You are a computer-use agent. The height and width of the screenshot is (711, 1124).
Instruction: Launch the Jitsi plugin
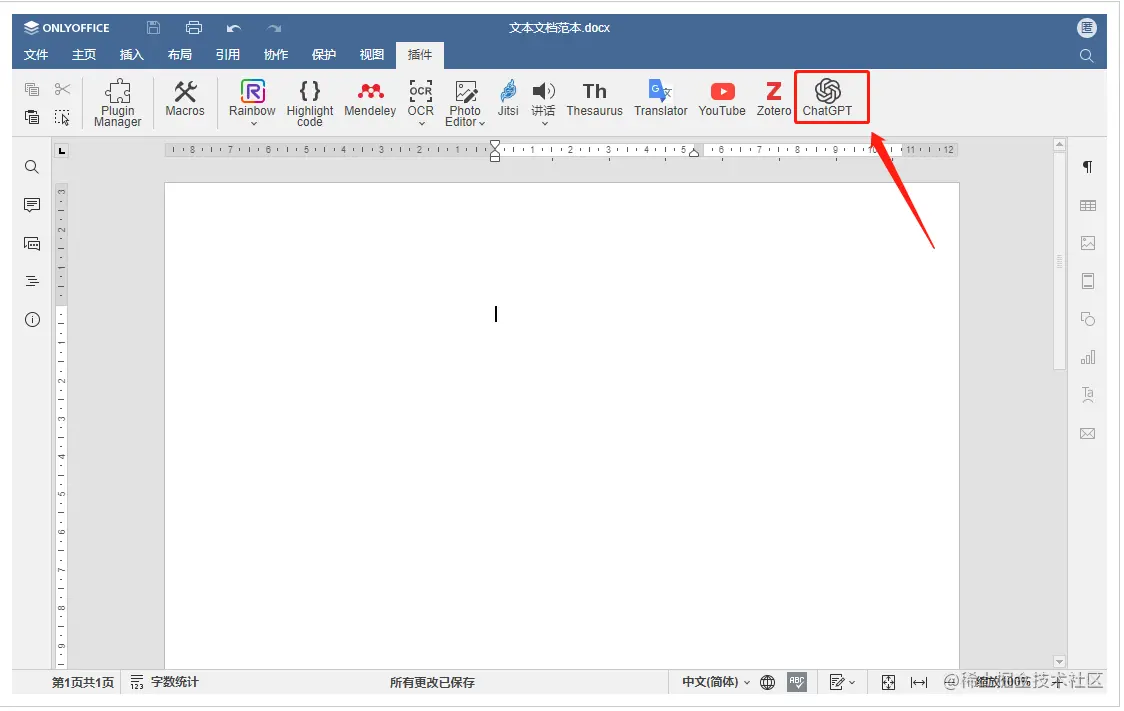point(508,98)
